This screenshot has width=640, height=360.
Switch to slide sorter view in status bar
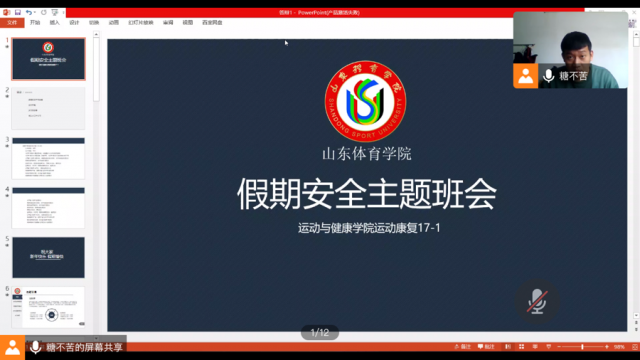pos(521,347)
